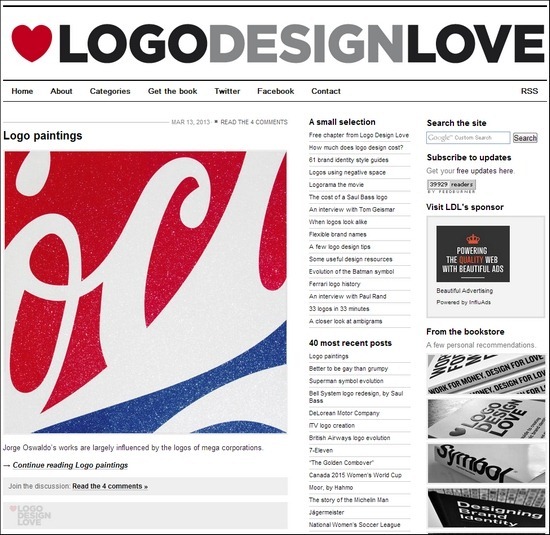Open the Designing Brand Identity book thumbnail
This screenshot has width=550, height=535.
tap(486, 508)
